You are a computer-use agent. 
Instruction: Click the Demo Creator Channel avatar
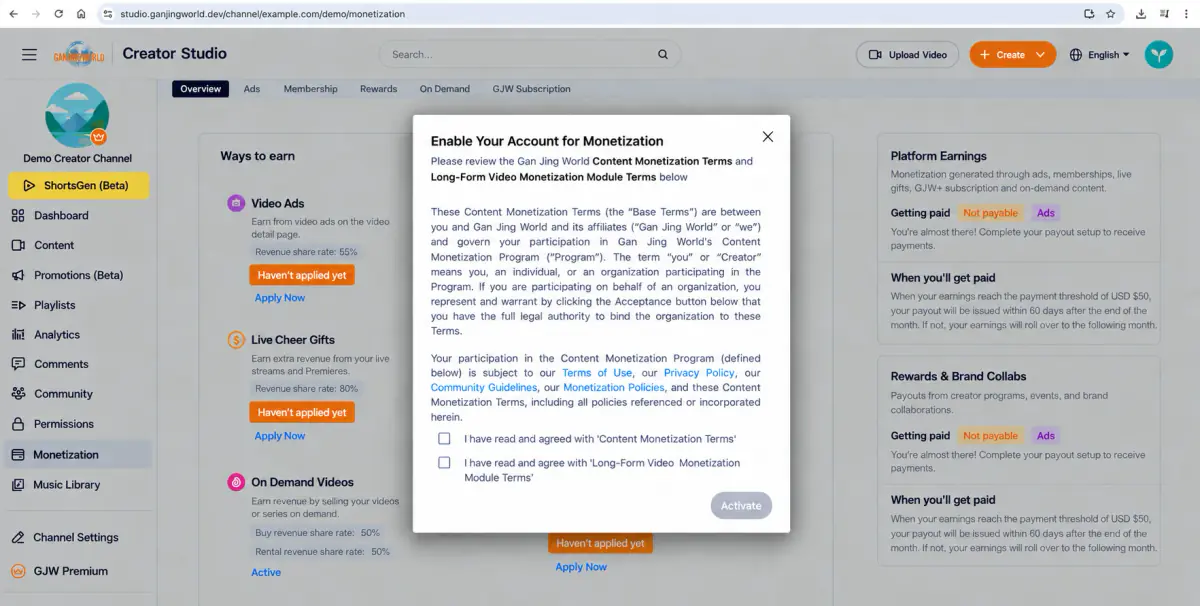point(77,115)
